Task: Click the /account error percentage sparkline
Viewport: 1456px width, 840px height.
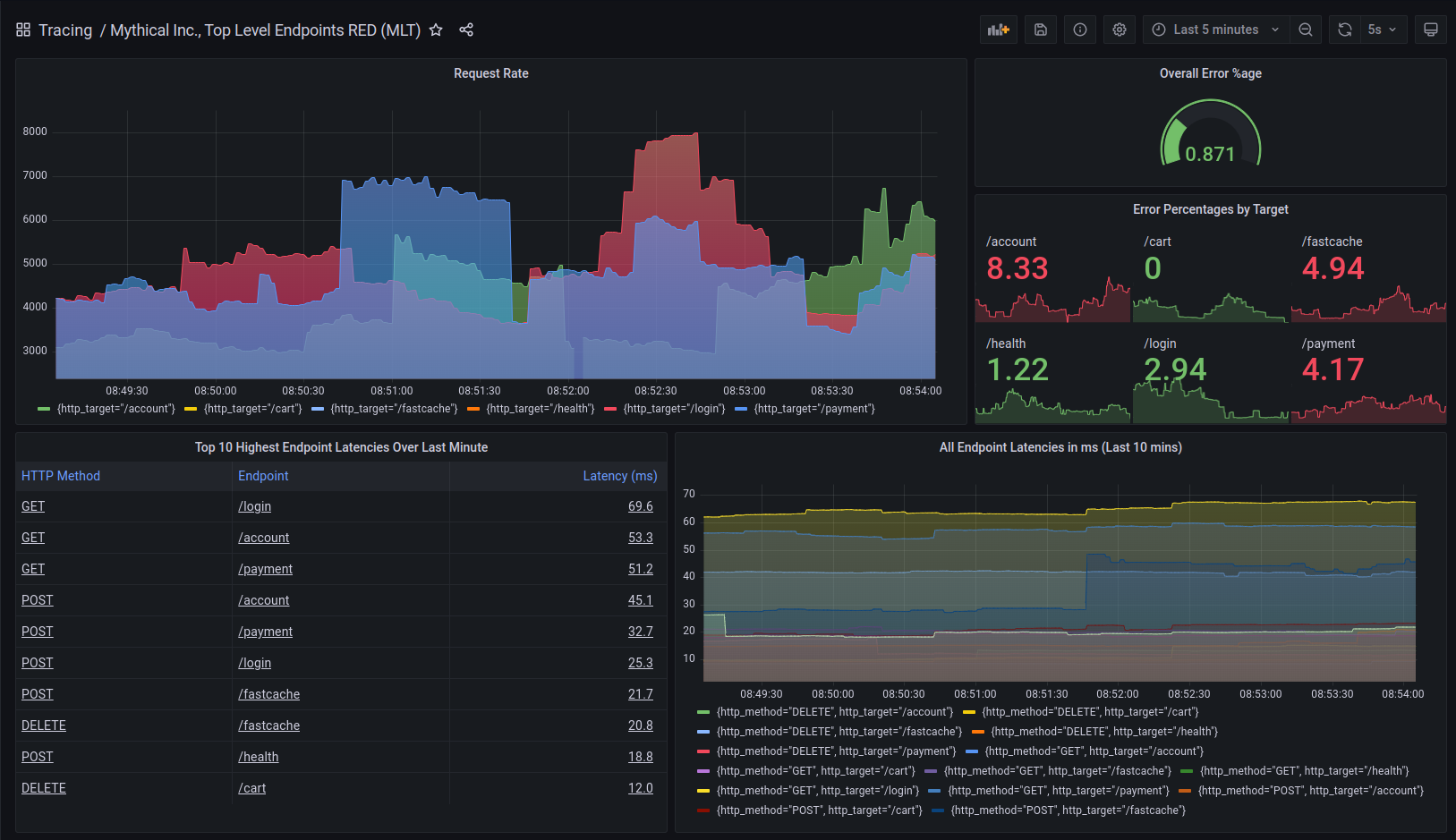Action: [1052, 304]
